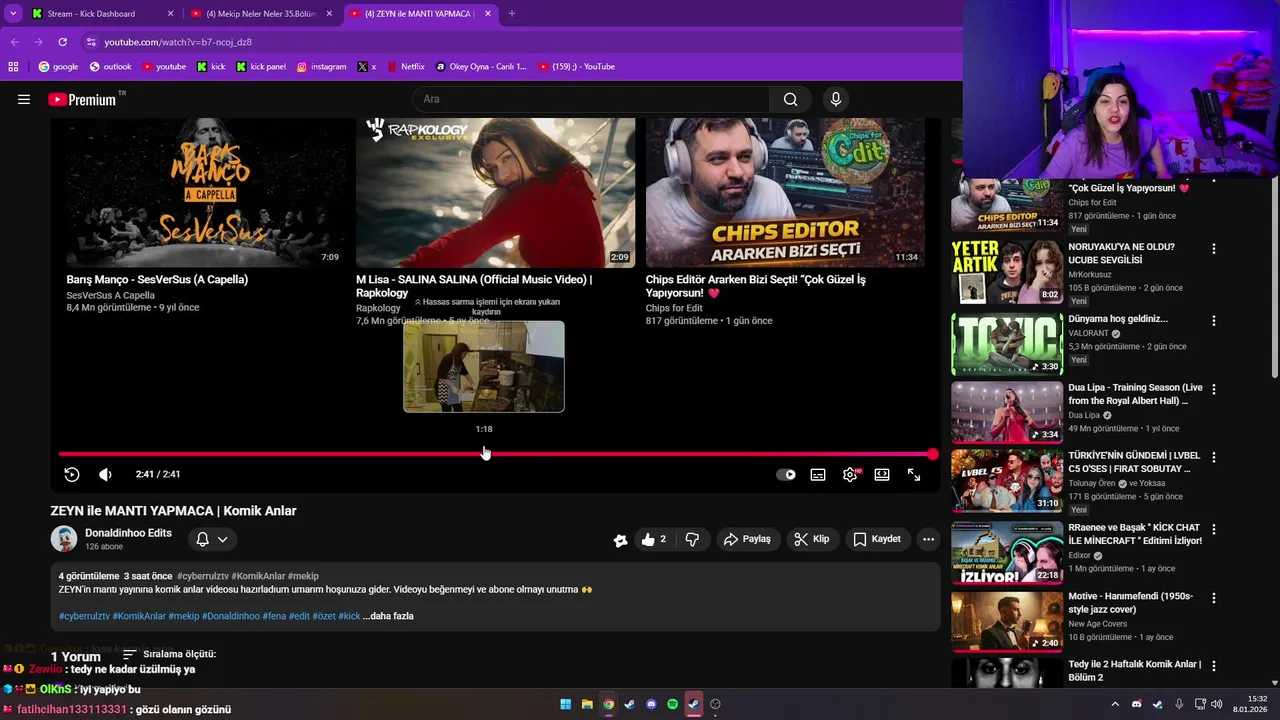Go back in browser history
1280x720 pixels.
pos(15,42)
